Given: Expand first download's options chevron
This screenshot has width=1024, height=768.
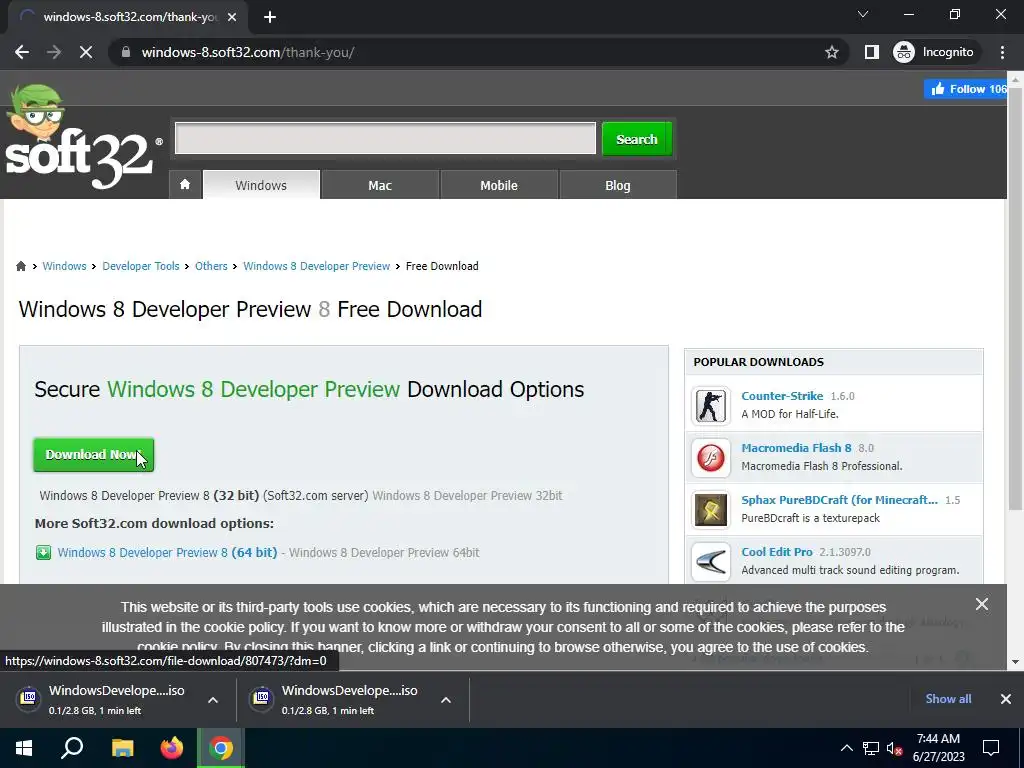Looking at the screenshot, I should click(213, 699).
